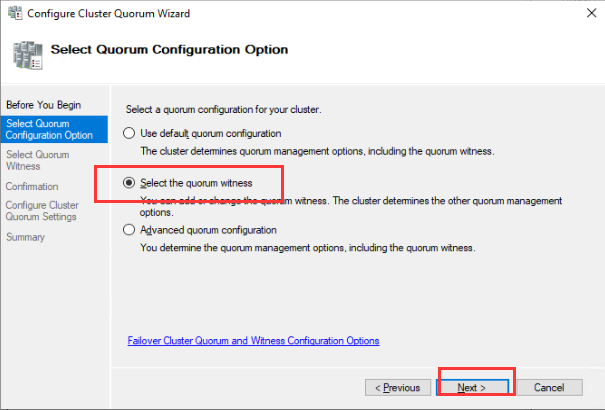The height and width of the screenshot is (410, 605).
Task: Open Failover Cluster Quorum and Witness Configuration Options link
Action: [254, 341]
